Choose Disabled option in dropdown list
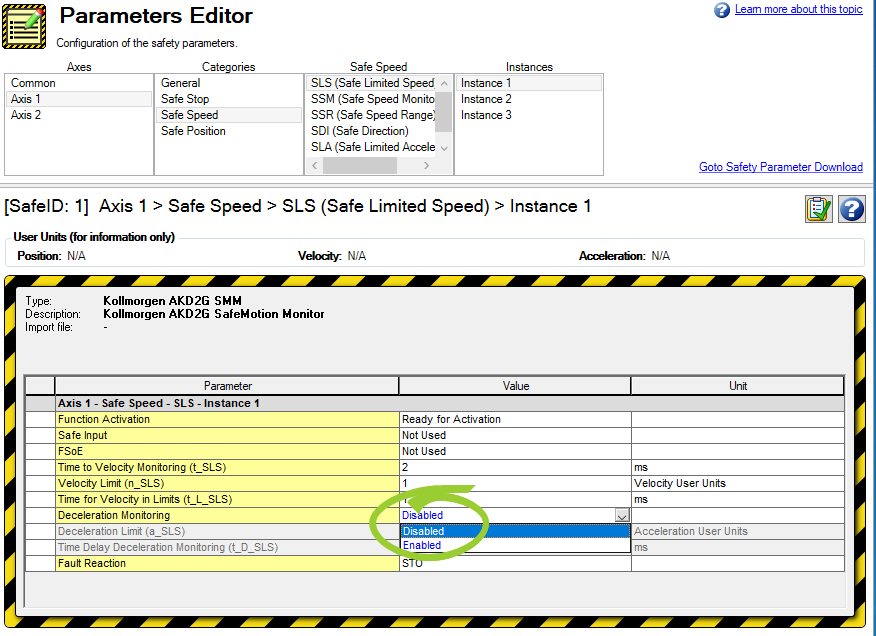 [x=515, y=531]
